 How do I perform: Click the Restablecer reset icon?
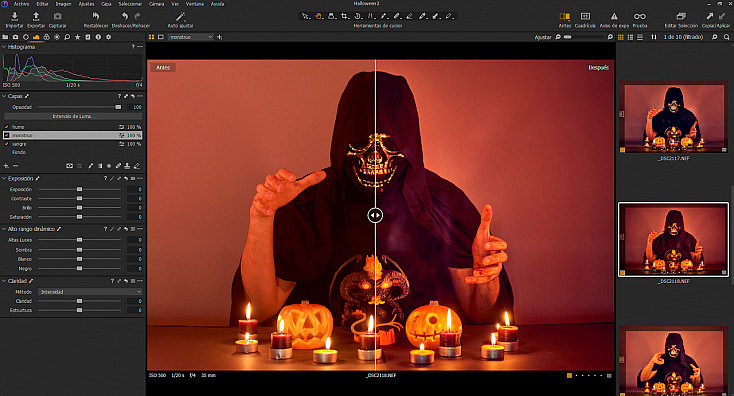95,16
